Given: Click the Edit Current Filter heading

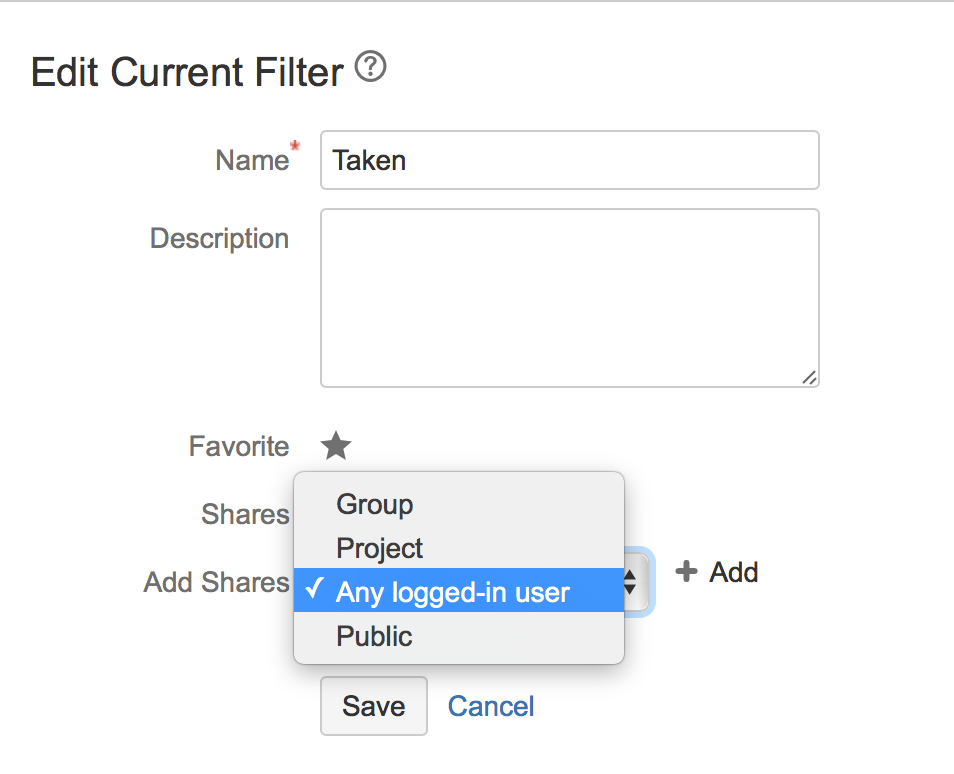Looking at the screenshot, I should point(187,72).
